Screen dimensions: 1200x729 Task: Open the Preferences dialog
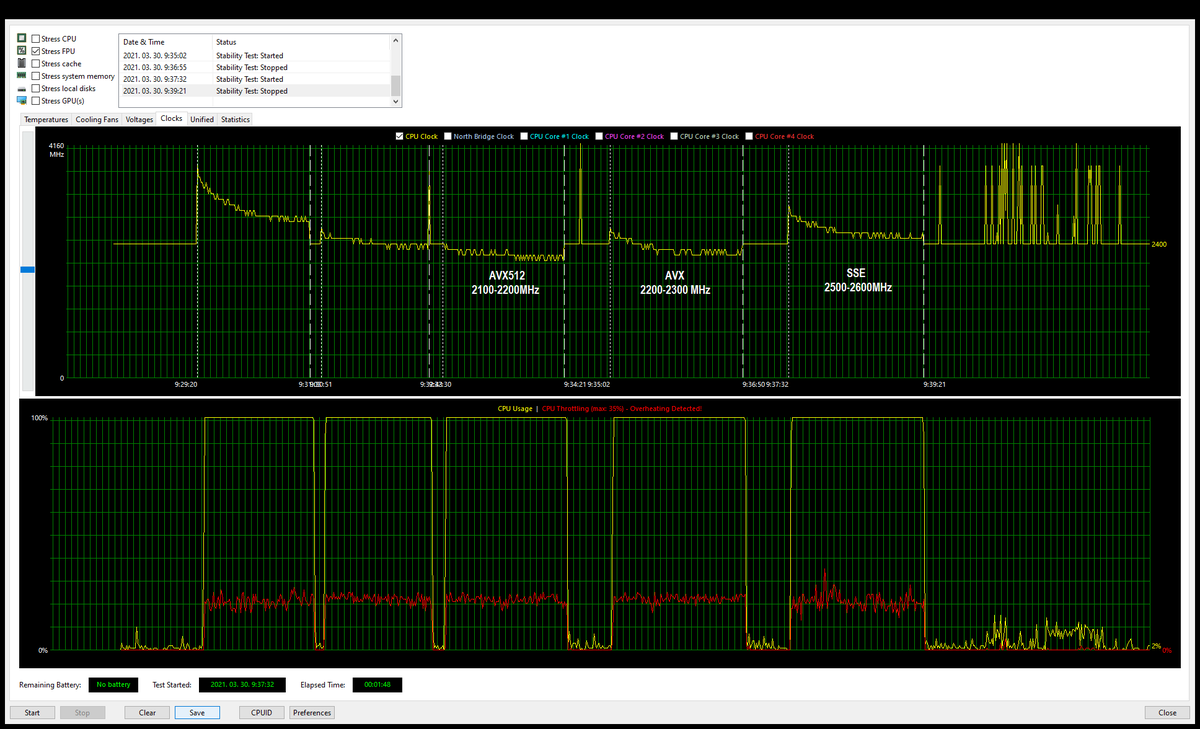tap(312, 713)
